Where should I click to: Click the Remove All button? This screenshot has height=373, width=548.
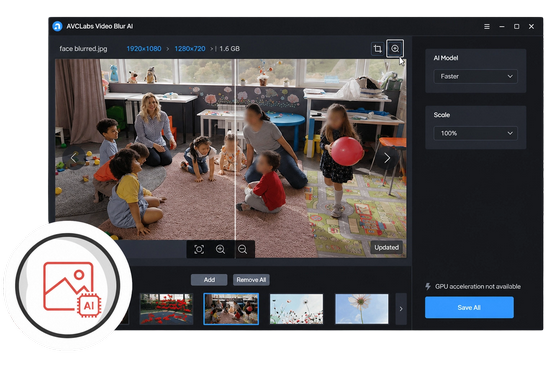(251, 280)
